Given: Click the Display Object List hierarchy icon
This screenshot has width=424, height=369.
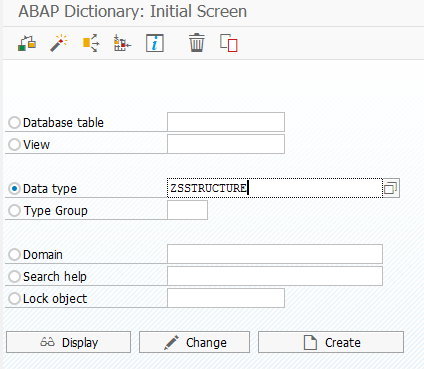Looking at the screenshot, I should pos(122,43).
